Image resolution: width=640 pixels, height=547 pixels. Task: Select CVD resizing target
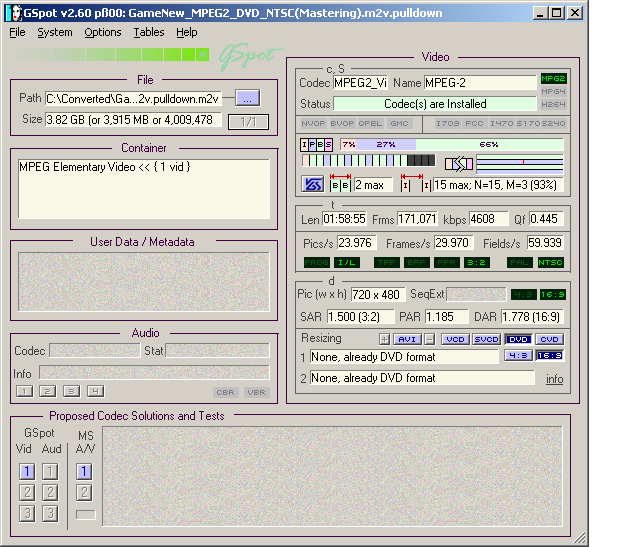[549, 339]
